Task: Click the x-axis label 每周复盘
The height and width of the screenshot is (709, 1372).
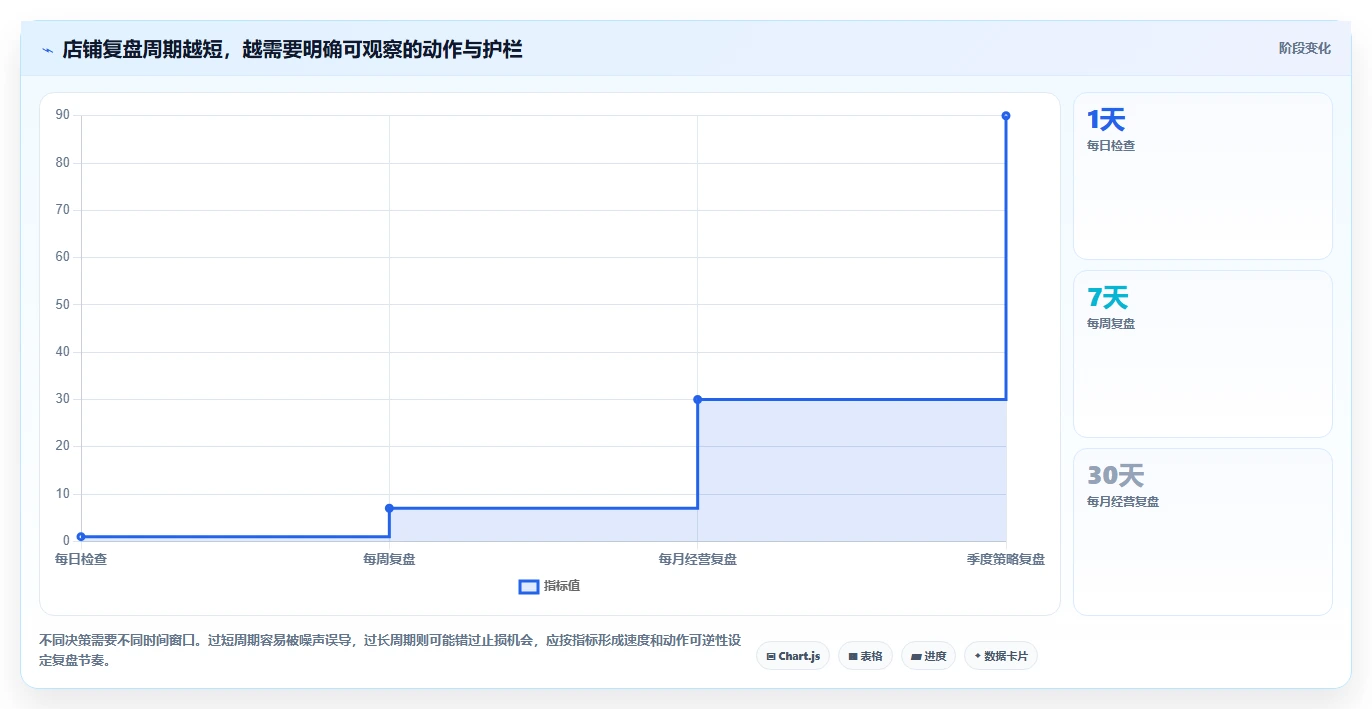Action: click(x=389, y=559)
